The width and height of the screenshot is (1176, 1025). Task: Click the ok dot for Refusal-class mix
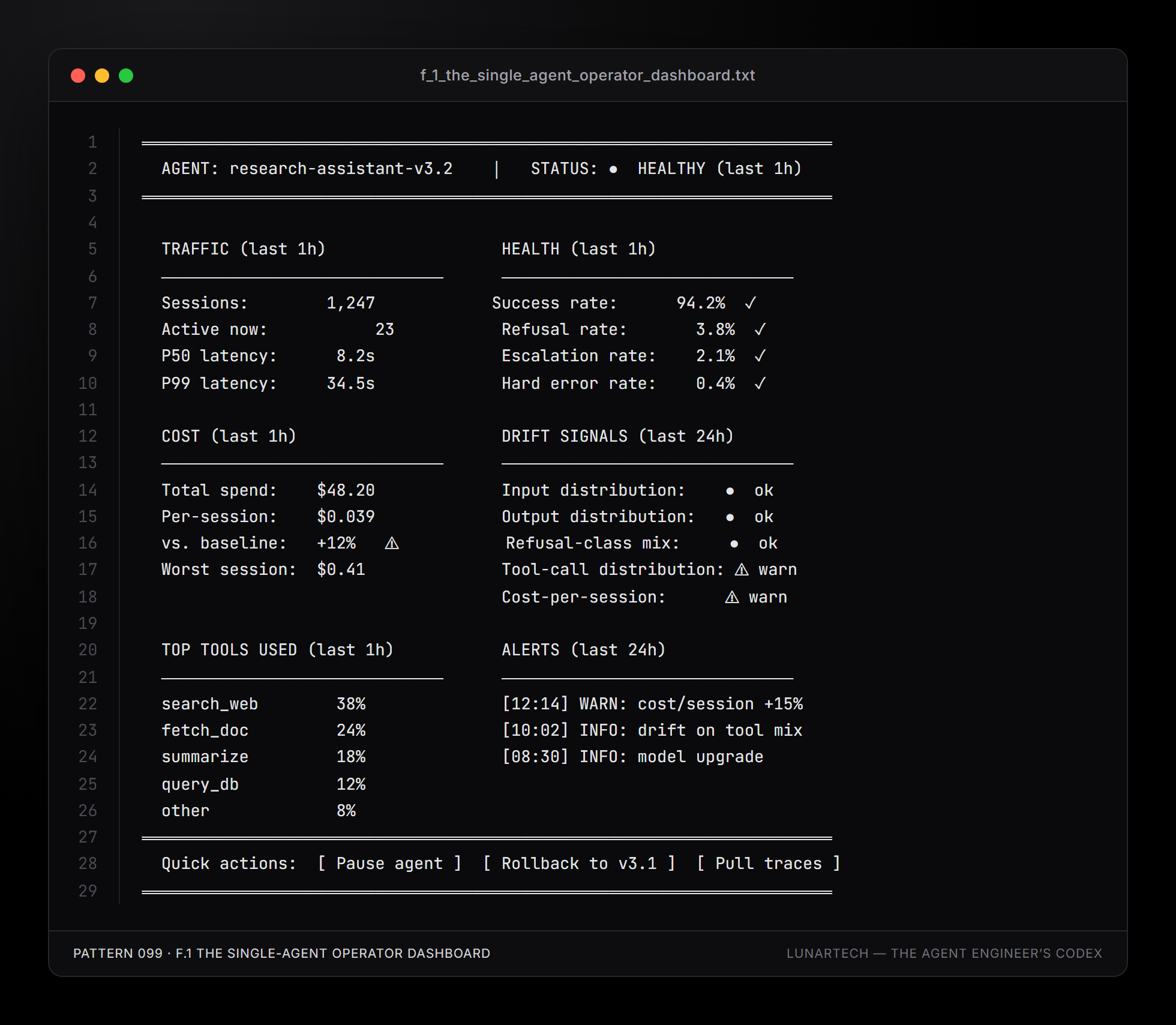[x=734, y=544]
